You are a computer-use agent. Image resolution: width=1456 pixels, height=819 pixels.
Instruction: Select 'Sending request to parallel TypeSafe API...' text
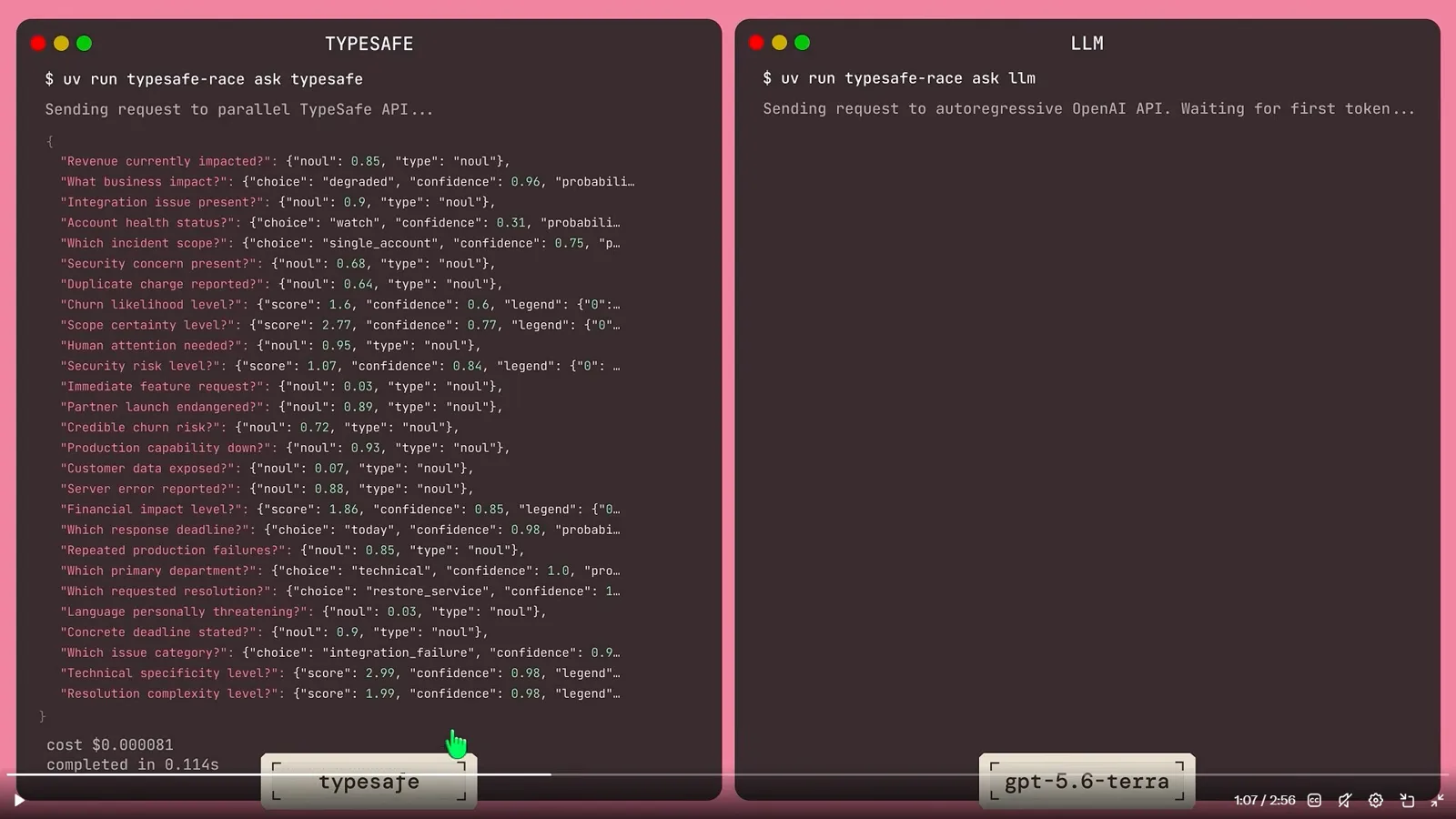click(x=239, y=109)
